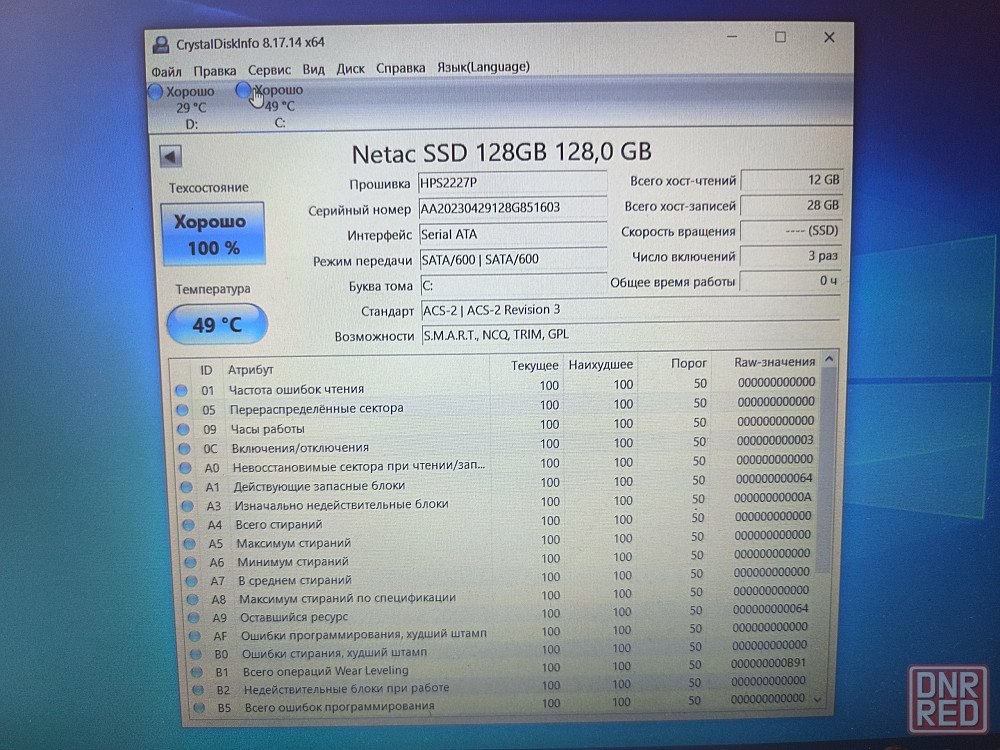Maximize the CrystalDiskInfo window
Viewport: 1000px width, 750px height.
(x=780, y=37)
